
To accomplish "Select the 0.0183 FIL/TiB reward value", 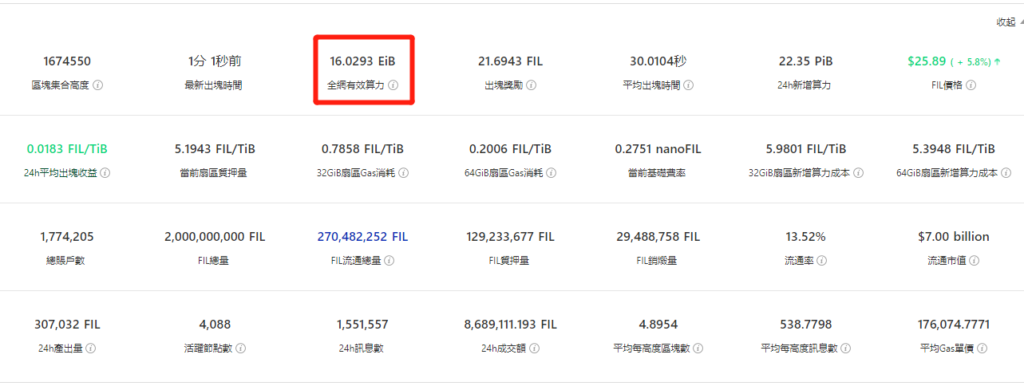I will [67, 149].
